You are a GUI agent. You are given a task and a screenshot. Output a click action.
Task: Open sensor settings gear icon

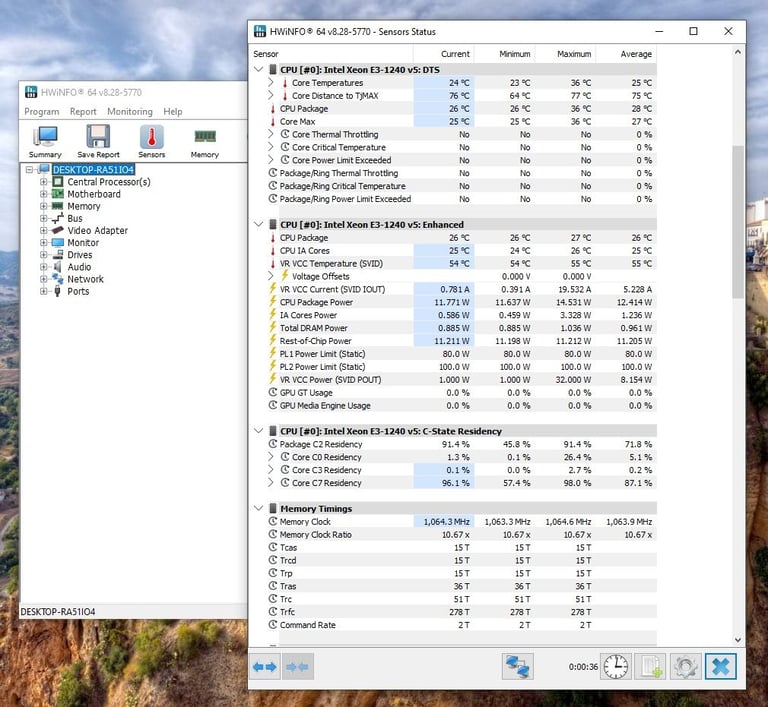(685, 666)
